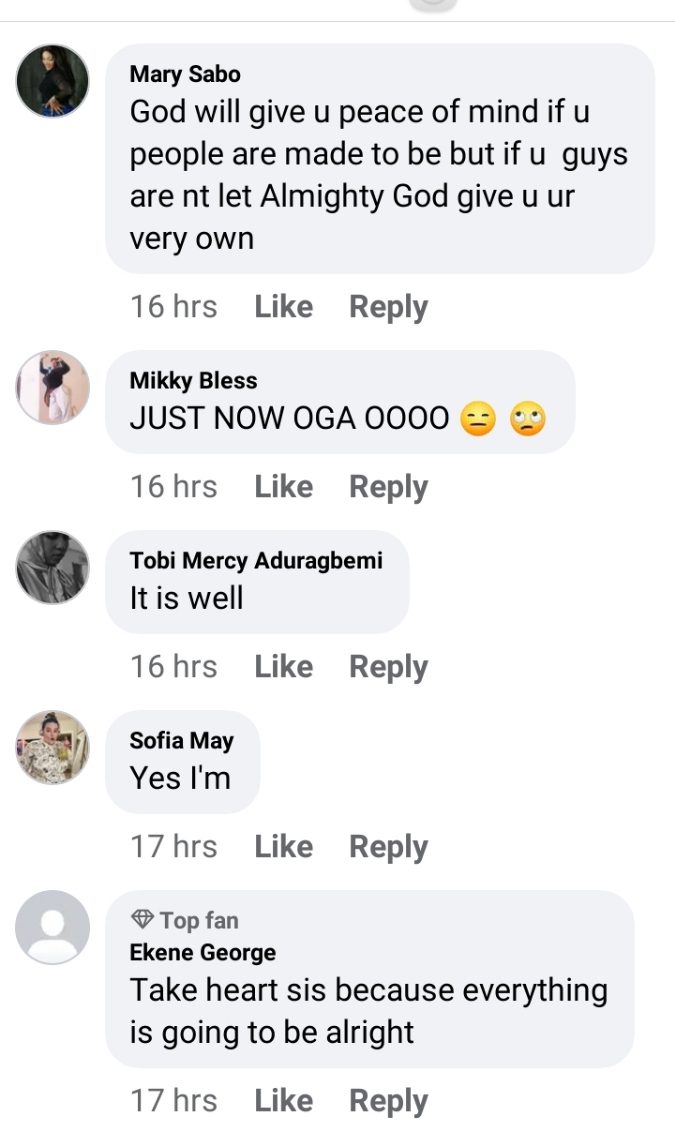The height and width of the screenshot is (1134, 675).
Task: Like Mary Sabo's comment
Action: pyautogui.click(x=283, y=307)
